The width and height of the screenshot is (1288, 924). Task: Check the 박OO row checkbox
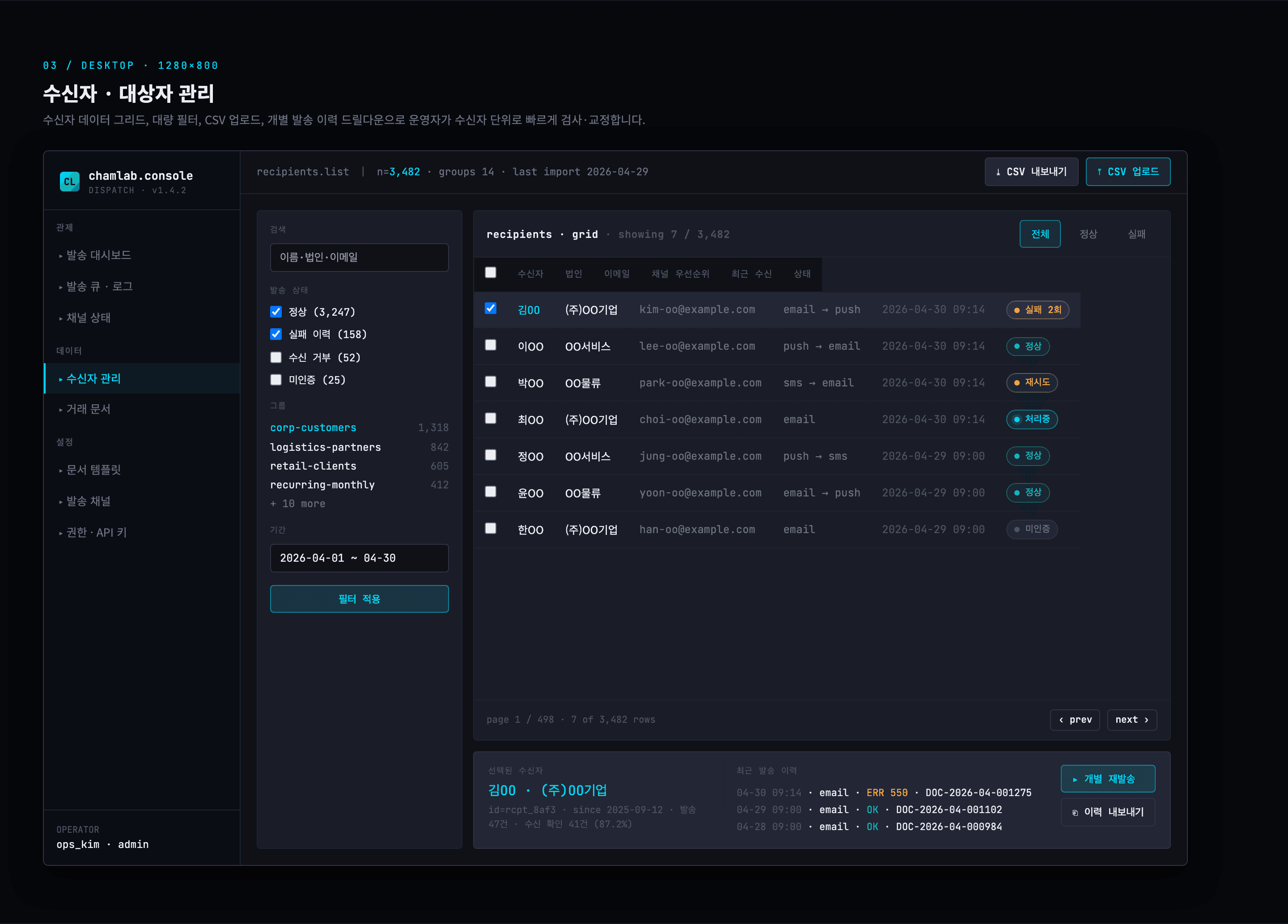tap(491, 381)
